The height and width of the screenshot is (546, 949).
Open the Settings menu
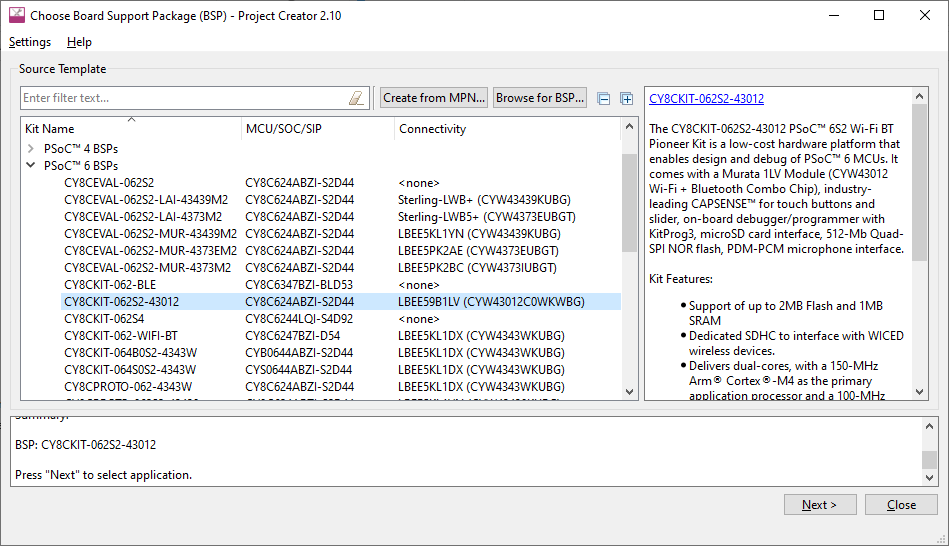pyautogui.click(x=30, y=42)
